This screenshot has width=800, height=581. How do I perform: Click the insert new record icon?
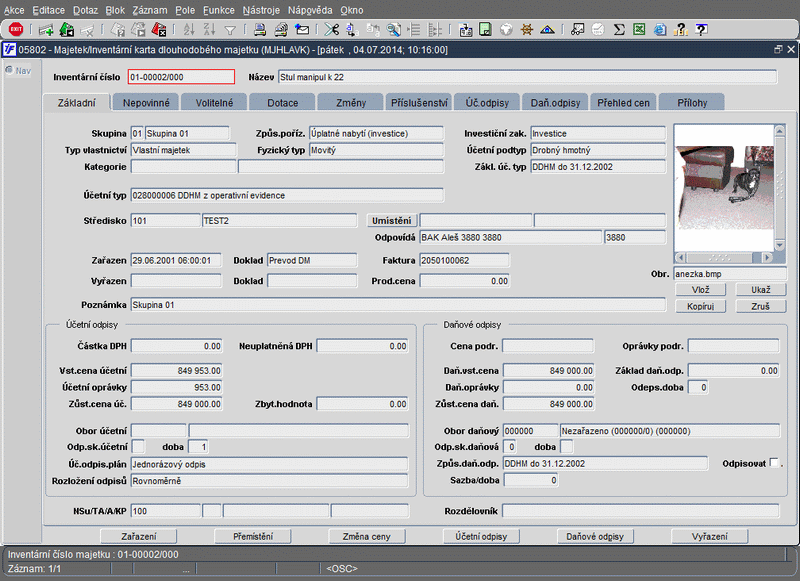click(46, 29)
